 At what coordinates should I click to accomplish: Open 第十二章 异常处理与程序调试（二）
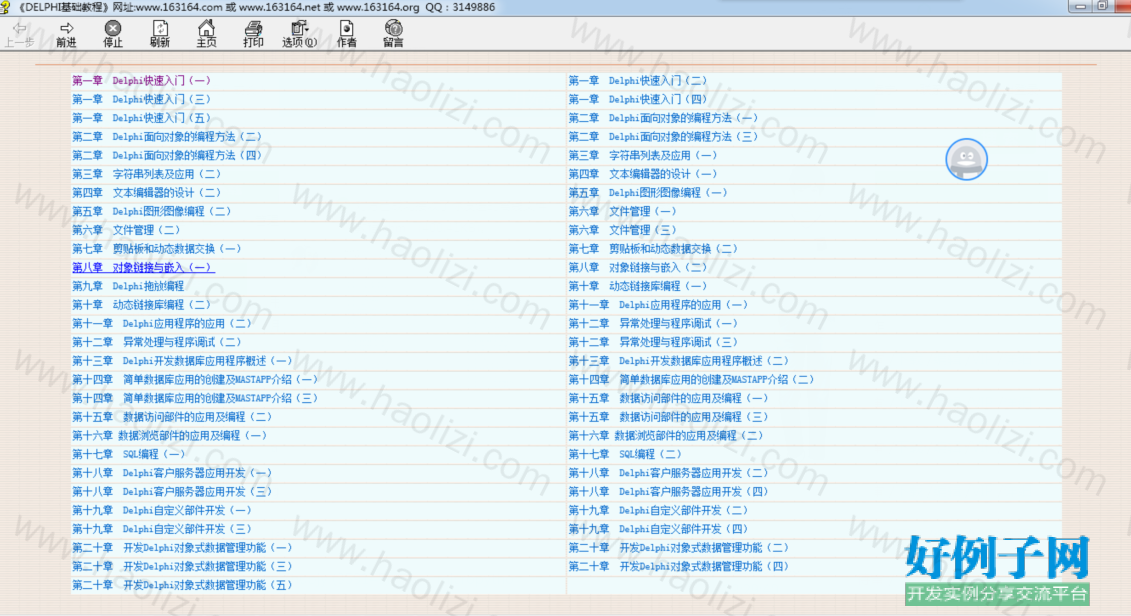157,343
